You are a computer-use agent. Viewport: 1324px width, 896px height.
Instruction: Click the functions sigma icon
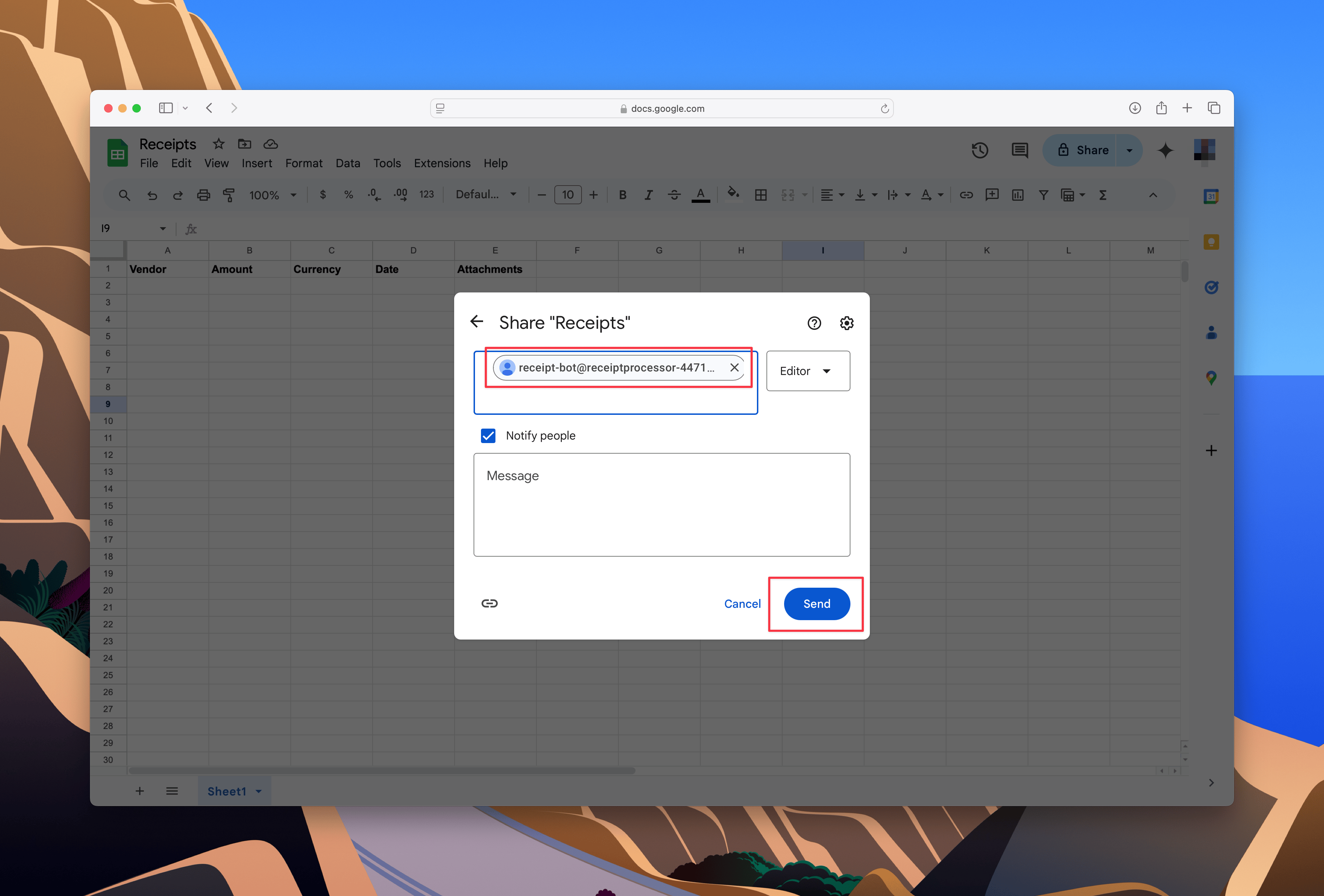(1103, 195)
